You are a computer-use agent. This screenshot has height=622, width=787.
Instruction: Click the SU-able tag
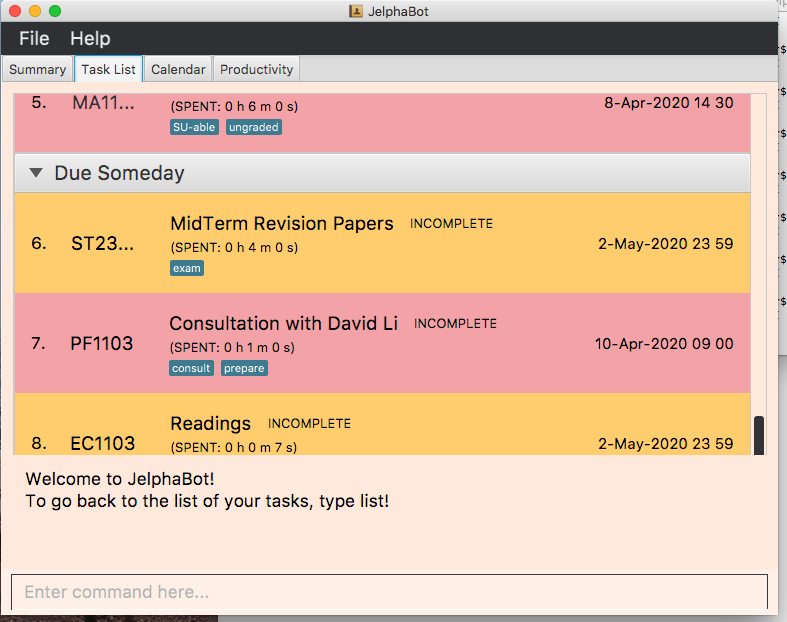[x=194, y=127]
